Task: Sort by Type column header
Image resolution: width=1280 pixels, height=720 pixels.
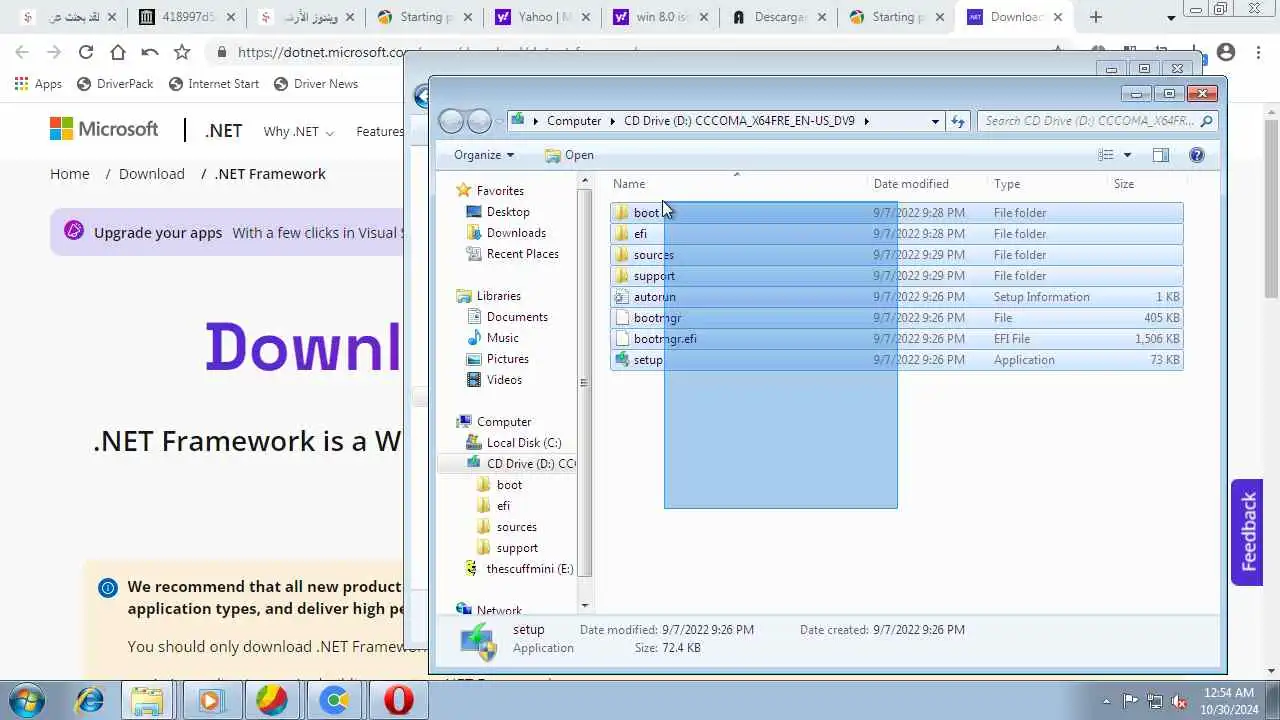Action: [x=1007, y=184]
